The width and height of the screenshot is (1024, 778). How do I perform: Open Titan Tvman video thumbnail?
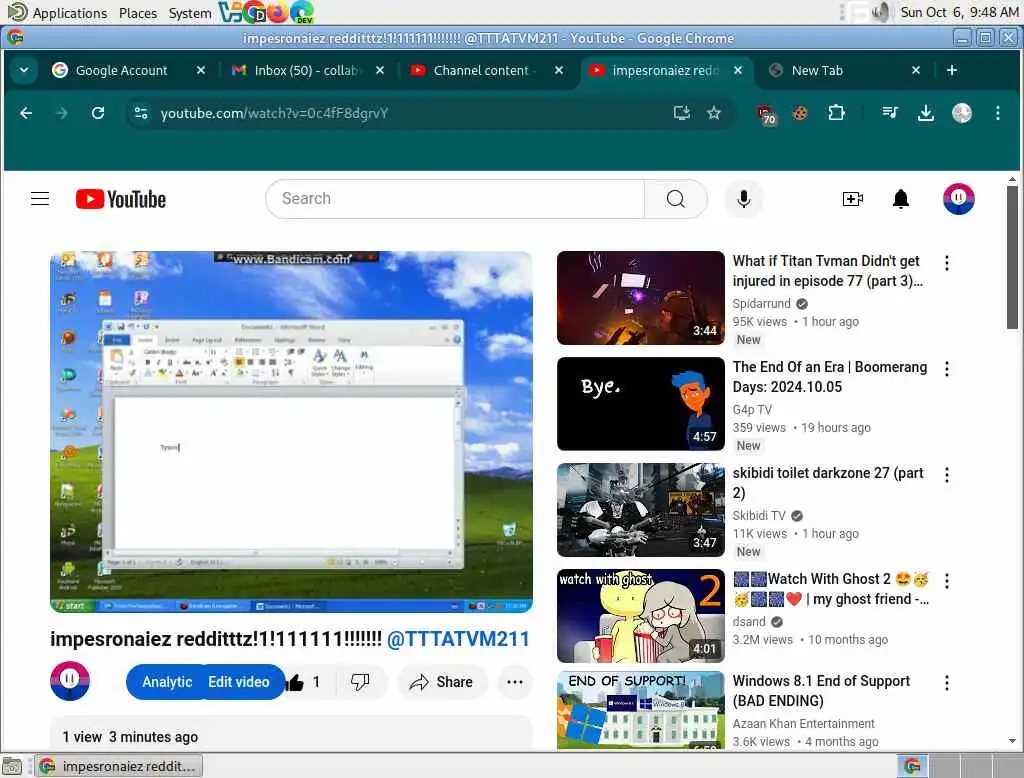click(x=641, y=298)
